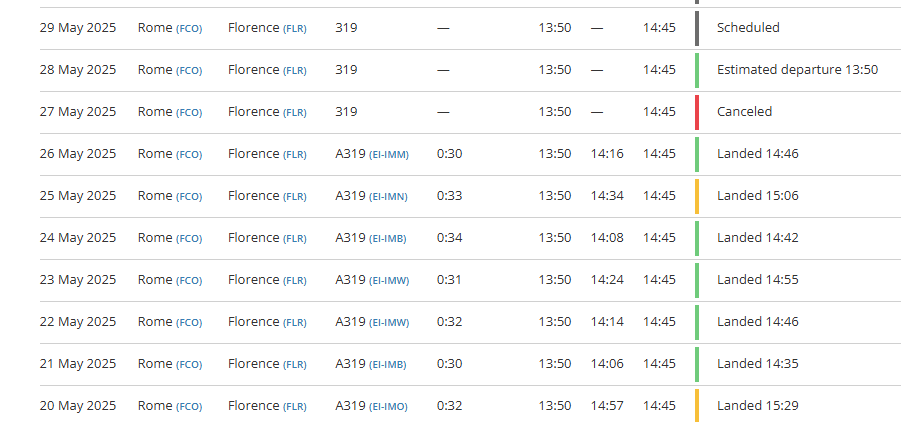Click EI-IMW registration on the 23 May row
This screenshot has height=422, width=901.
pyautogui.click(x=389, y=280)
